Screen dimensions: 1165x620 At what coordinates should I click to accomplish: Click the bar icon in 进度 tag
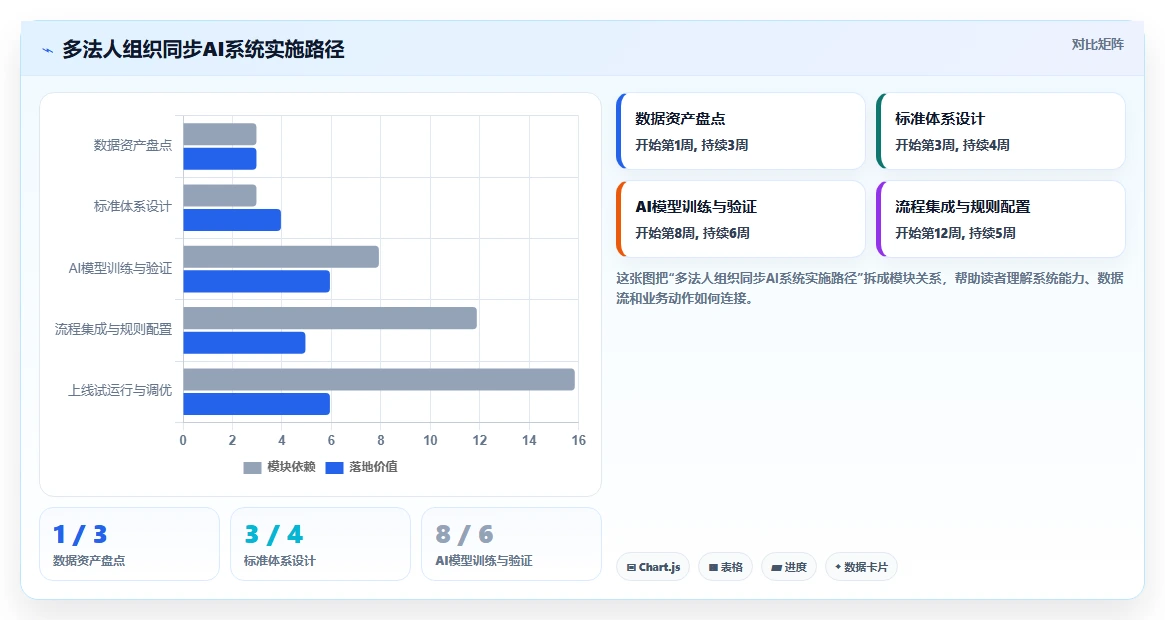(776, 568)
